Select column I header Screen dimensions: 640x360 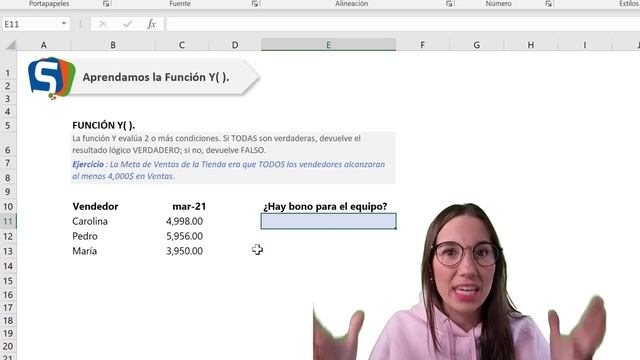click(x=584, y=45)
